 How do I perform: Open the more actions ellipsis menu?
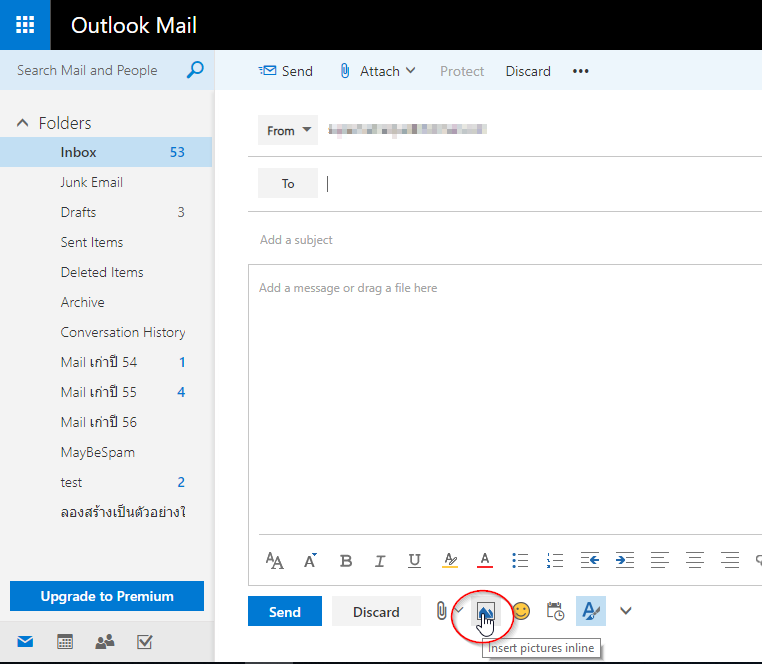[x=580, y=71]
